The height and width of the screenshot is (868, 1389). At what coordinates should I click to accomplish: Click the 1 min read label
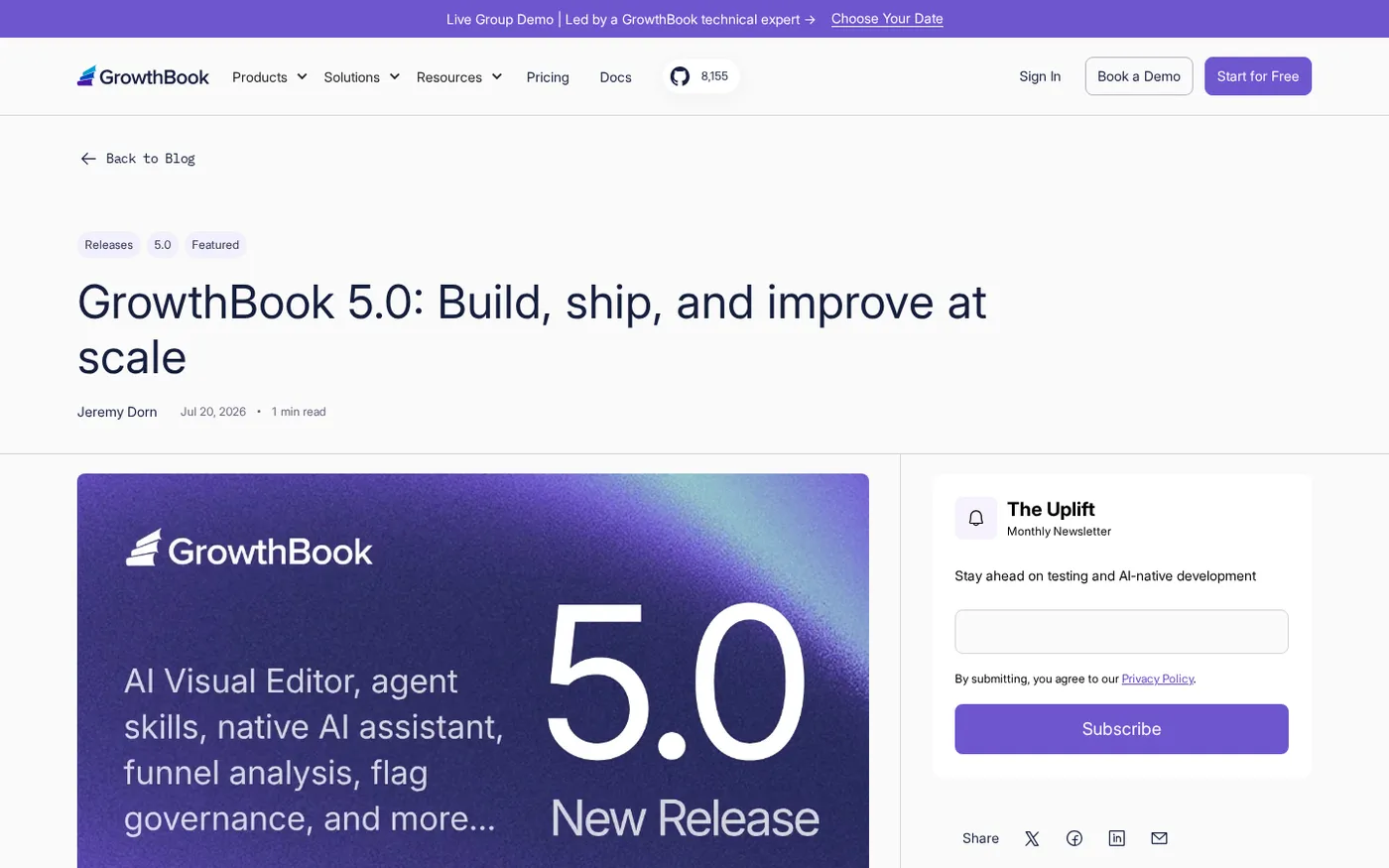tap(299, 412)
